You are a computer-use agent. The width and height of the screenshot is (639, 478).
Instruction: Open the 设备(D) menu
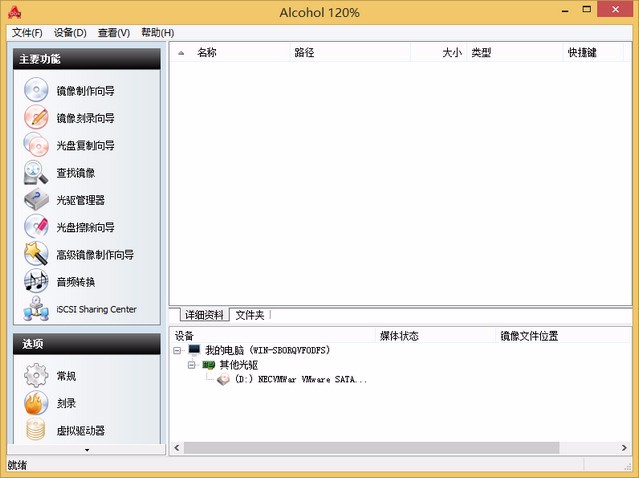click(70, 33)
